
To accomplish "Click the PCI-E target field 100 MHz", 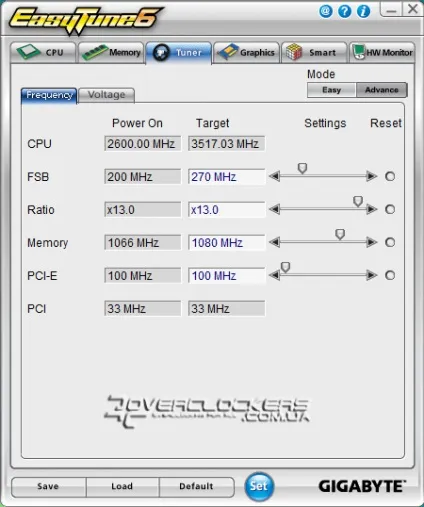I will 227,276.
